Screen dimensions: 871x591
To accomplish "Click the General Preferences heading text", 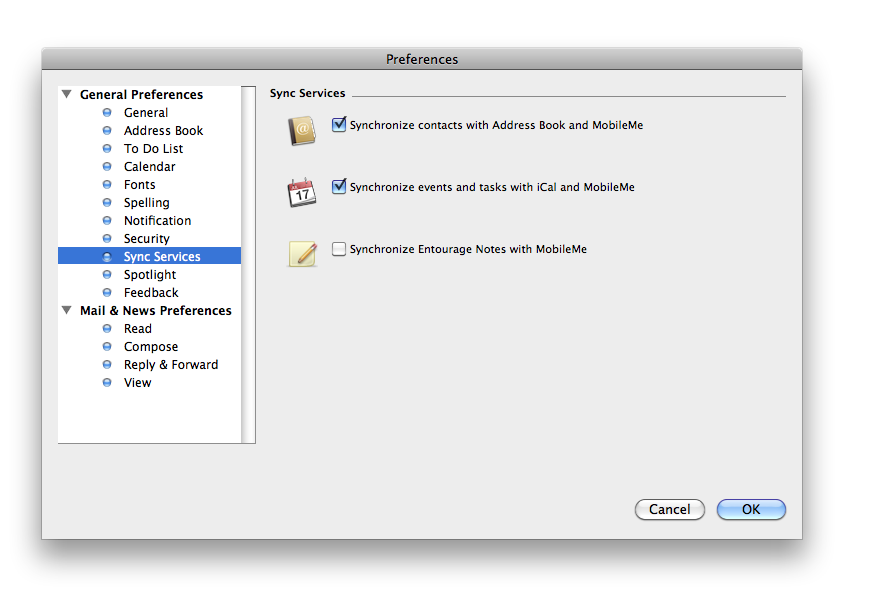I will coord(141,94).
